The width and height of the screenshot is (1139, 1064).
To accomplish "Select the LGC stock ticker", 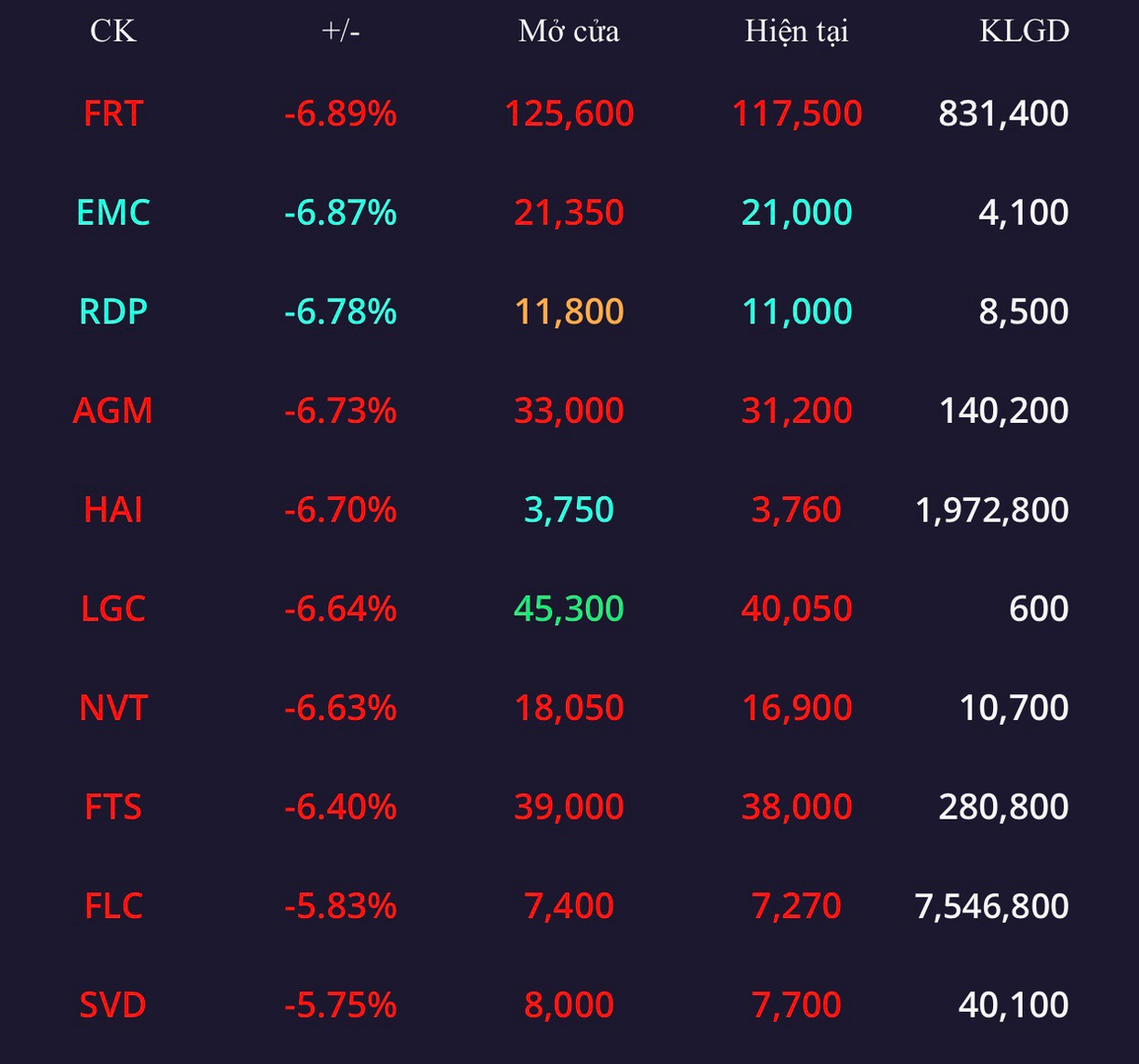I will click(113, 608).
